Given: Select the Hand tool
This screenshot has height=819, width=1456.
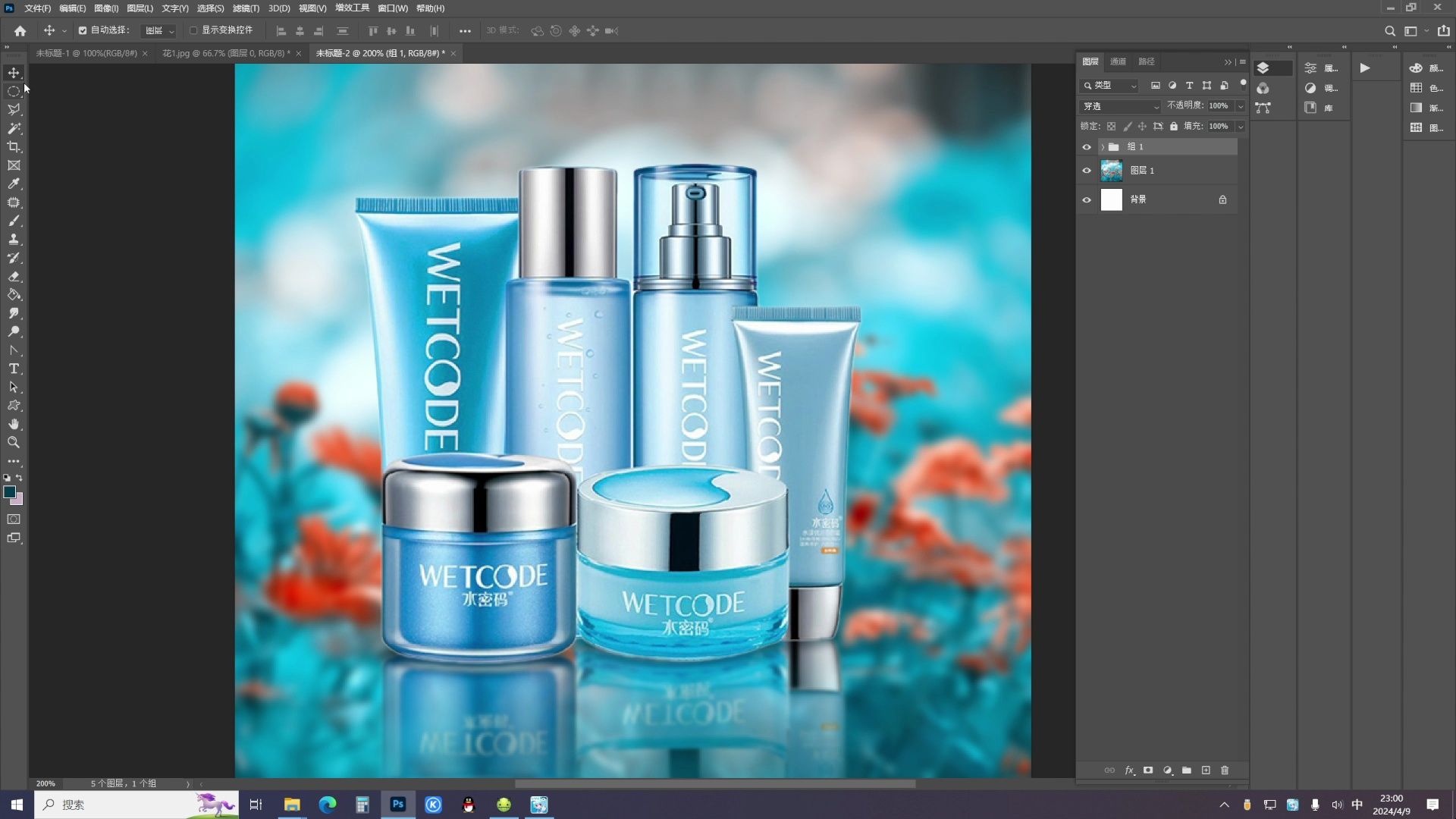Looking at the screenshot, I should tap(14, 425).
